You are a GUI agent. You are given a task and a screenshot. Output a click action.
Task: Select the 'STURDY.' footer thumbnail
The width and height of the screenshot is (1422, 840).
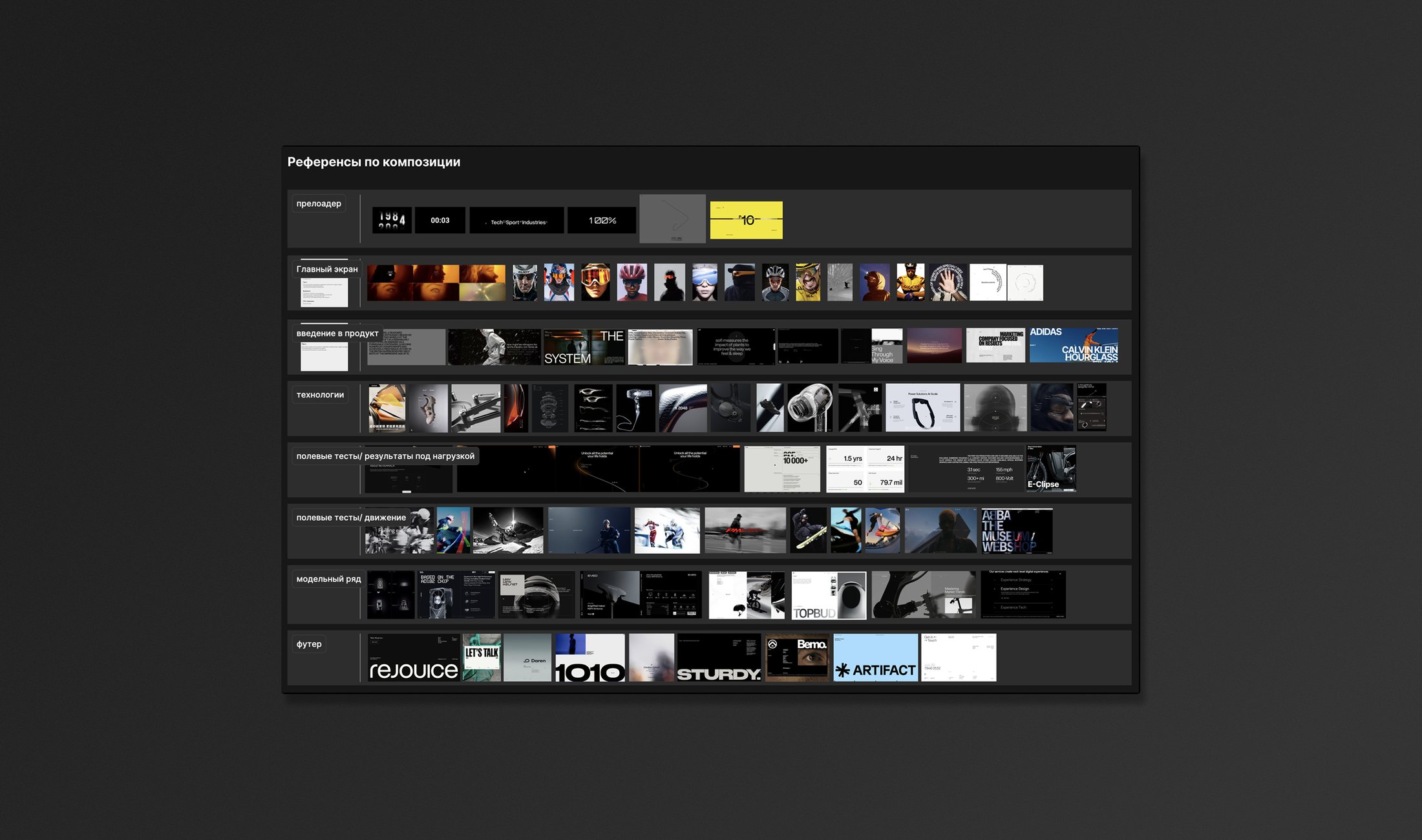[719, 657]
